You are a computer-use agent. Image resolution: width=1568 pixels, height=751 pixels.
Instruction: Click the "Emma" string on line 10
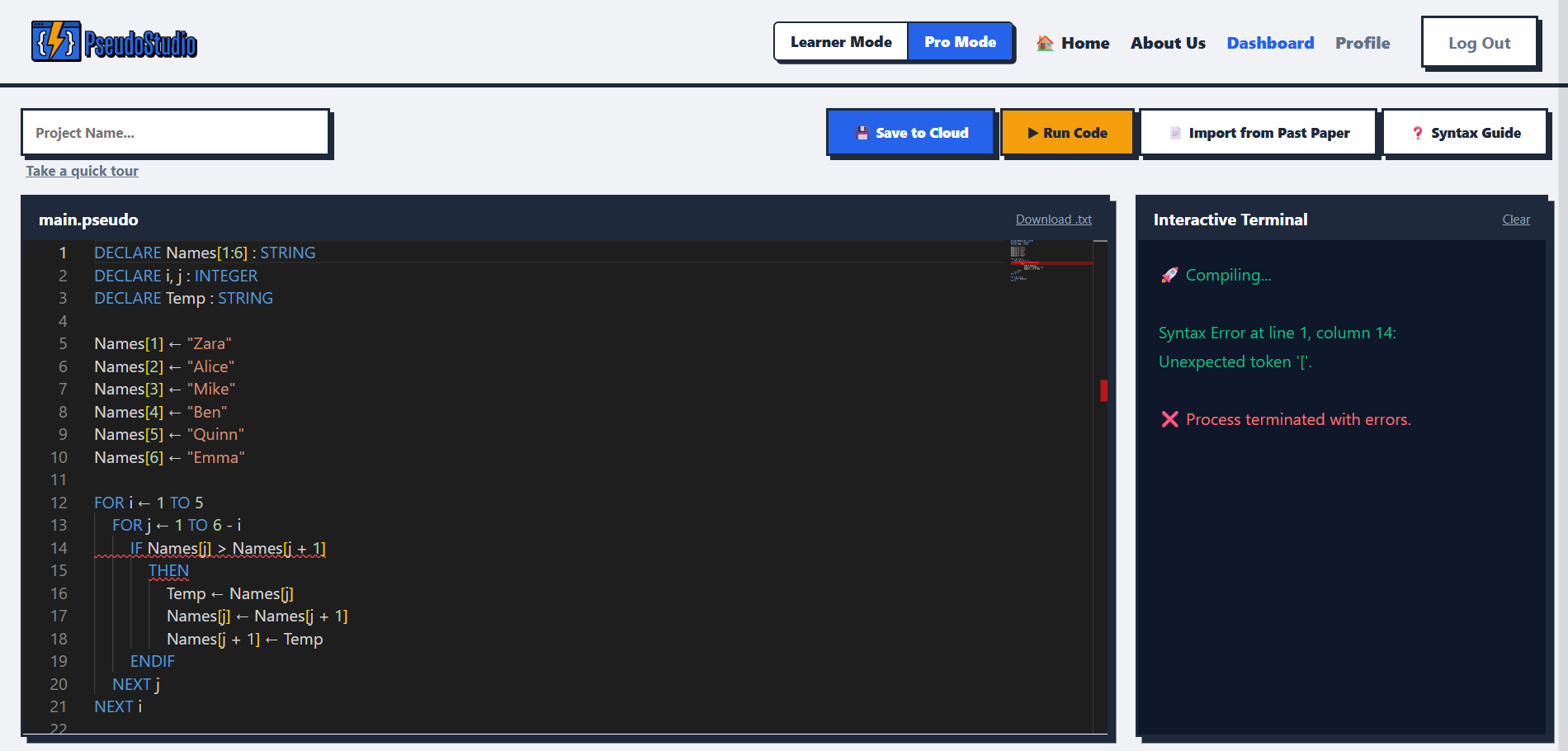[x=216, y=457]
